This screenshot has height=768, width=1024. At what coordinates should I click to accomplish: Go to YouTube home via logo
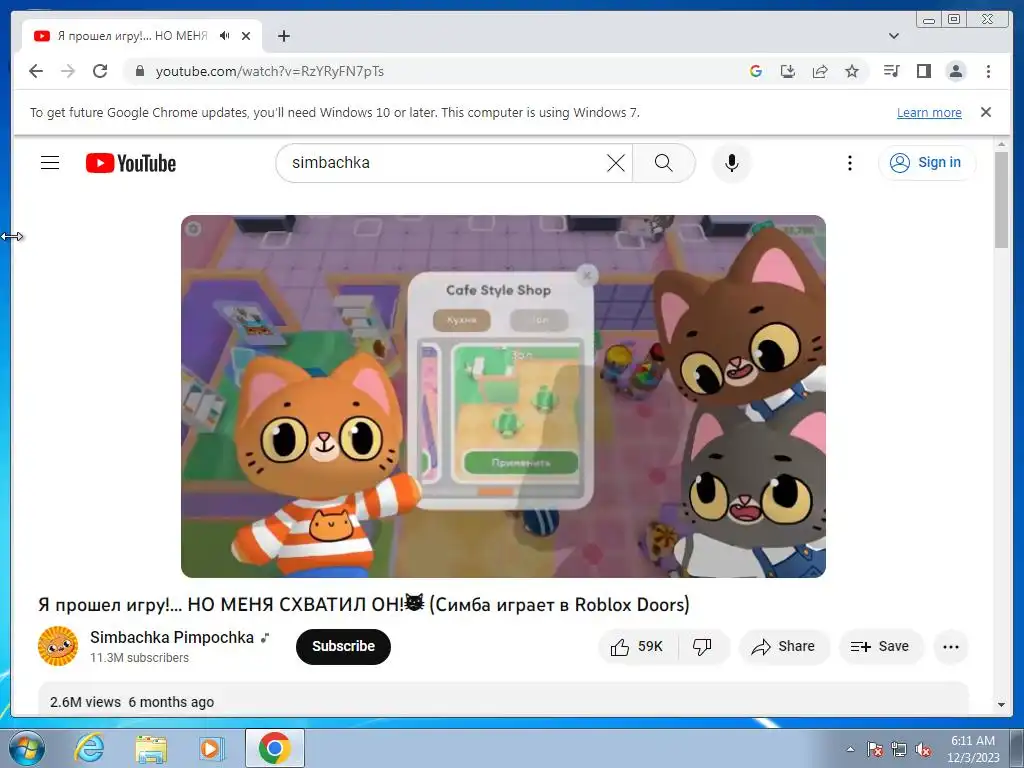click(x=131, y=163)
